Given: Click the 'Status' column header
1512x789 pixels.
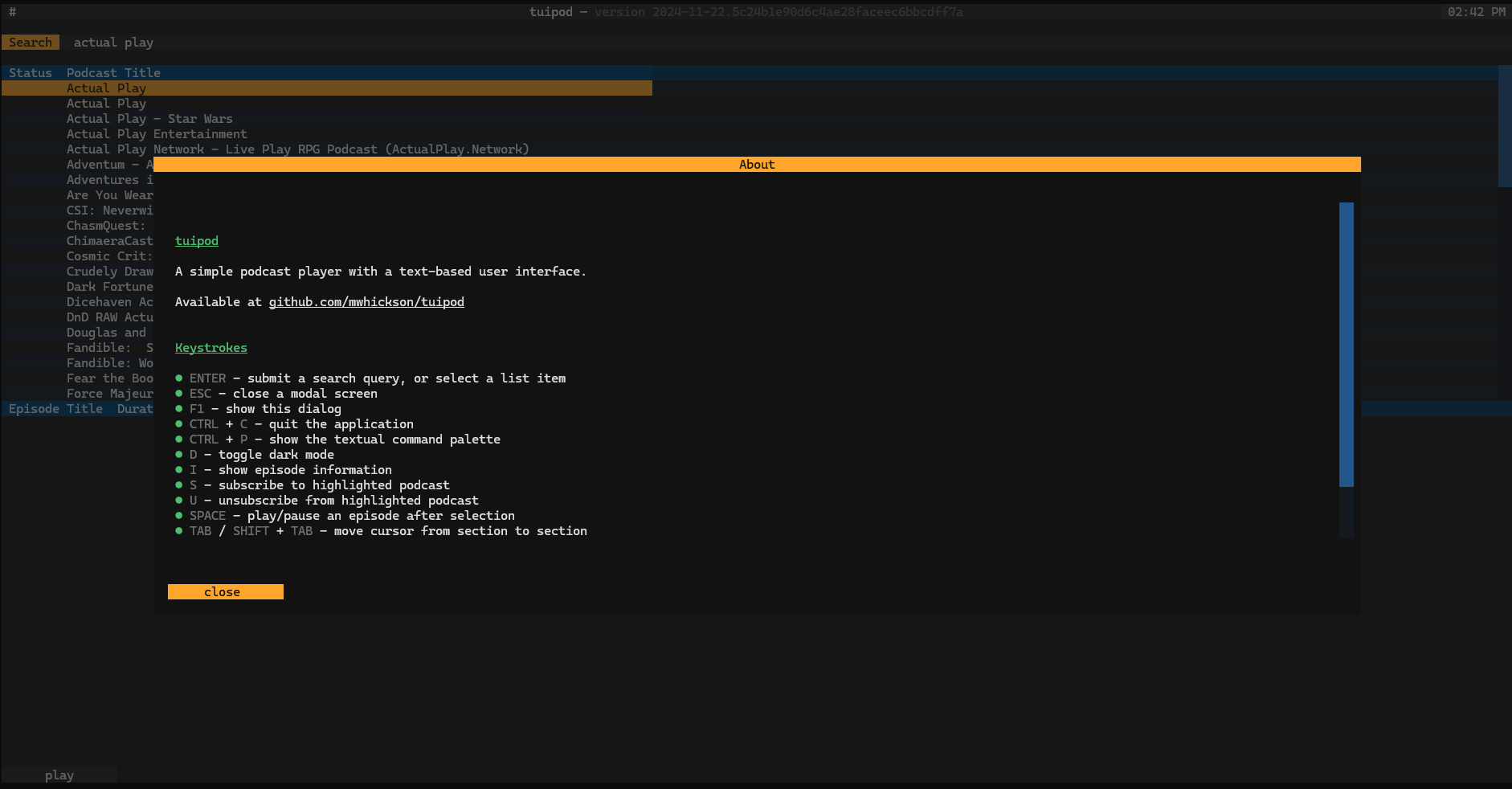Looking at the screenshot, I should pos(31,73).
